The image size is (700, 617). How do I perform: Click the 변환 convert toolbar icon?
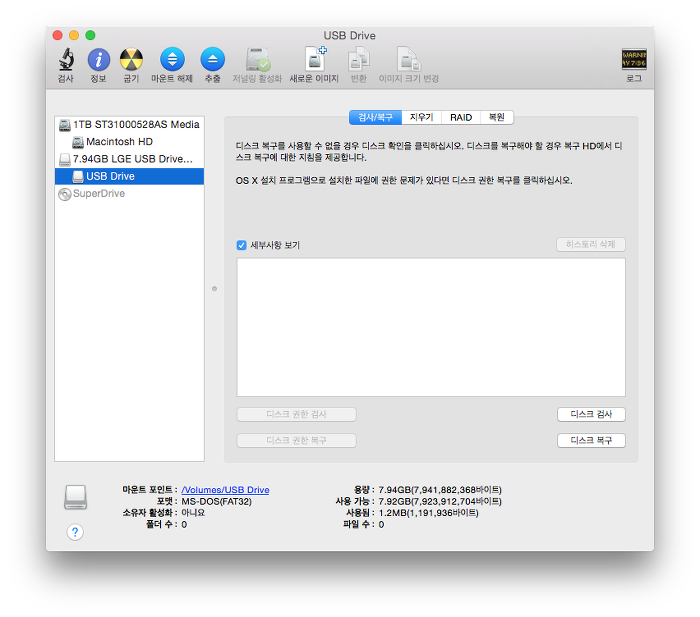359,59
